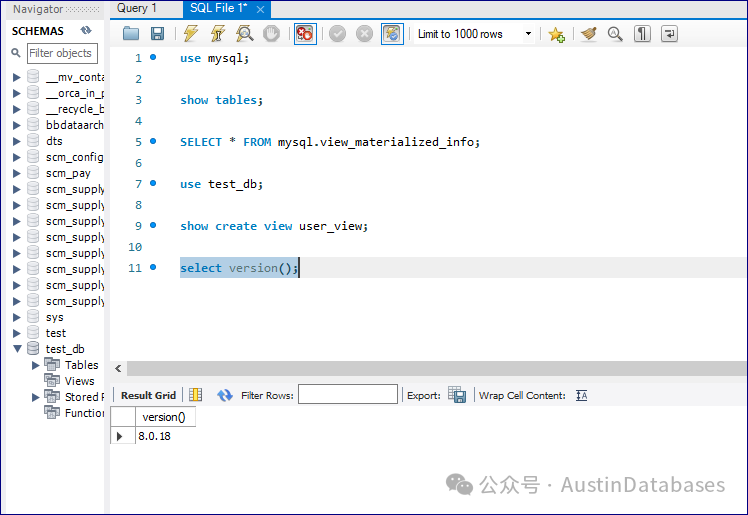Expand the dts schema
The height and width of the screenshot is (515, 748).
17,141
